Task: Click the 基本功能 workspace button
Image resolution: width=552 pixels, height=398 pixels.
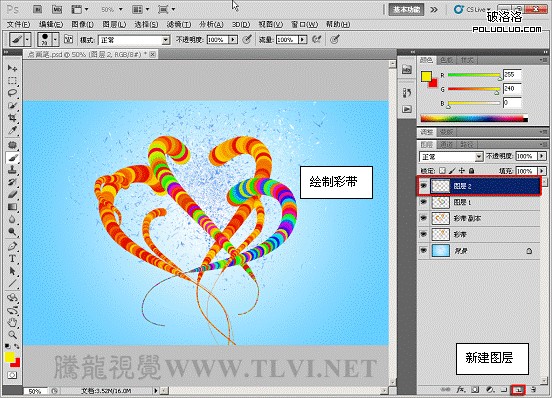Action: 406,10
